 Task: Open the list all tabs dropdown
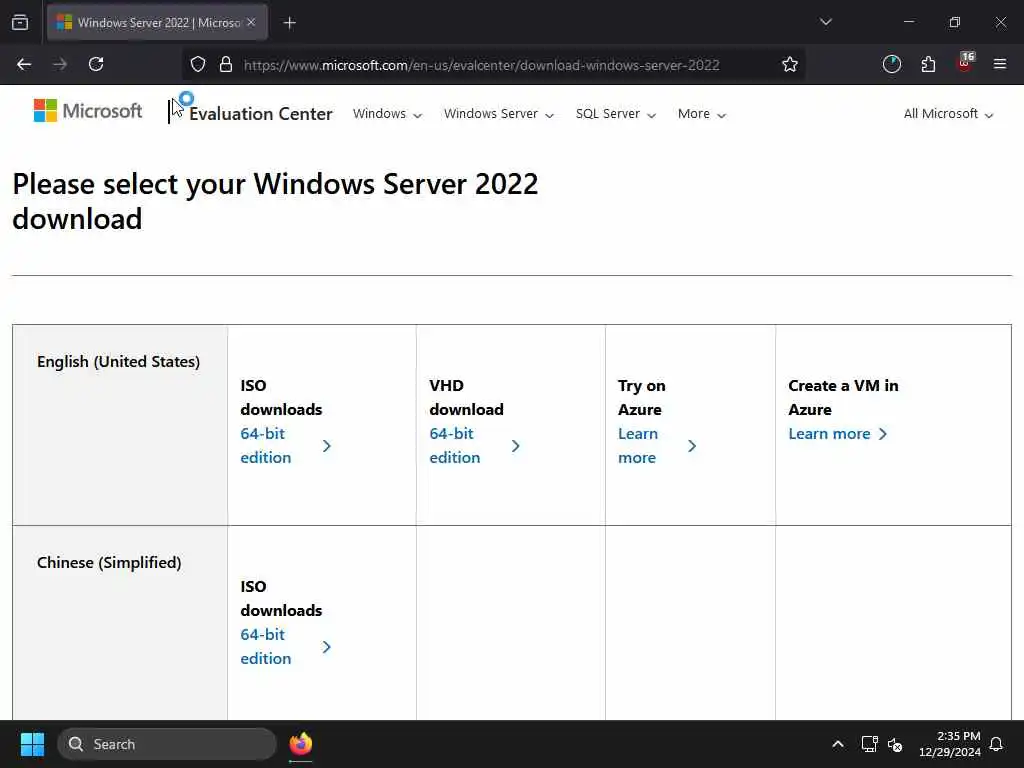[x=825, y=22]
